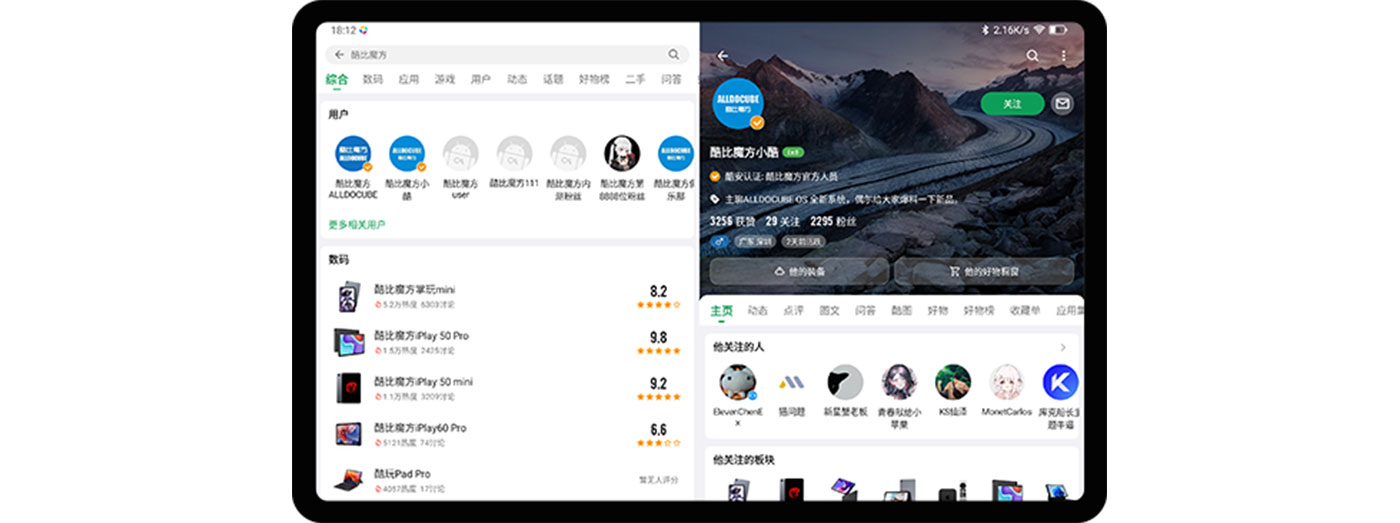Send a message via the envelope icon

[1062, 103]
